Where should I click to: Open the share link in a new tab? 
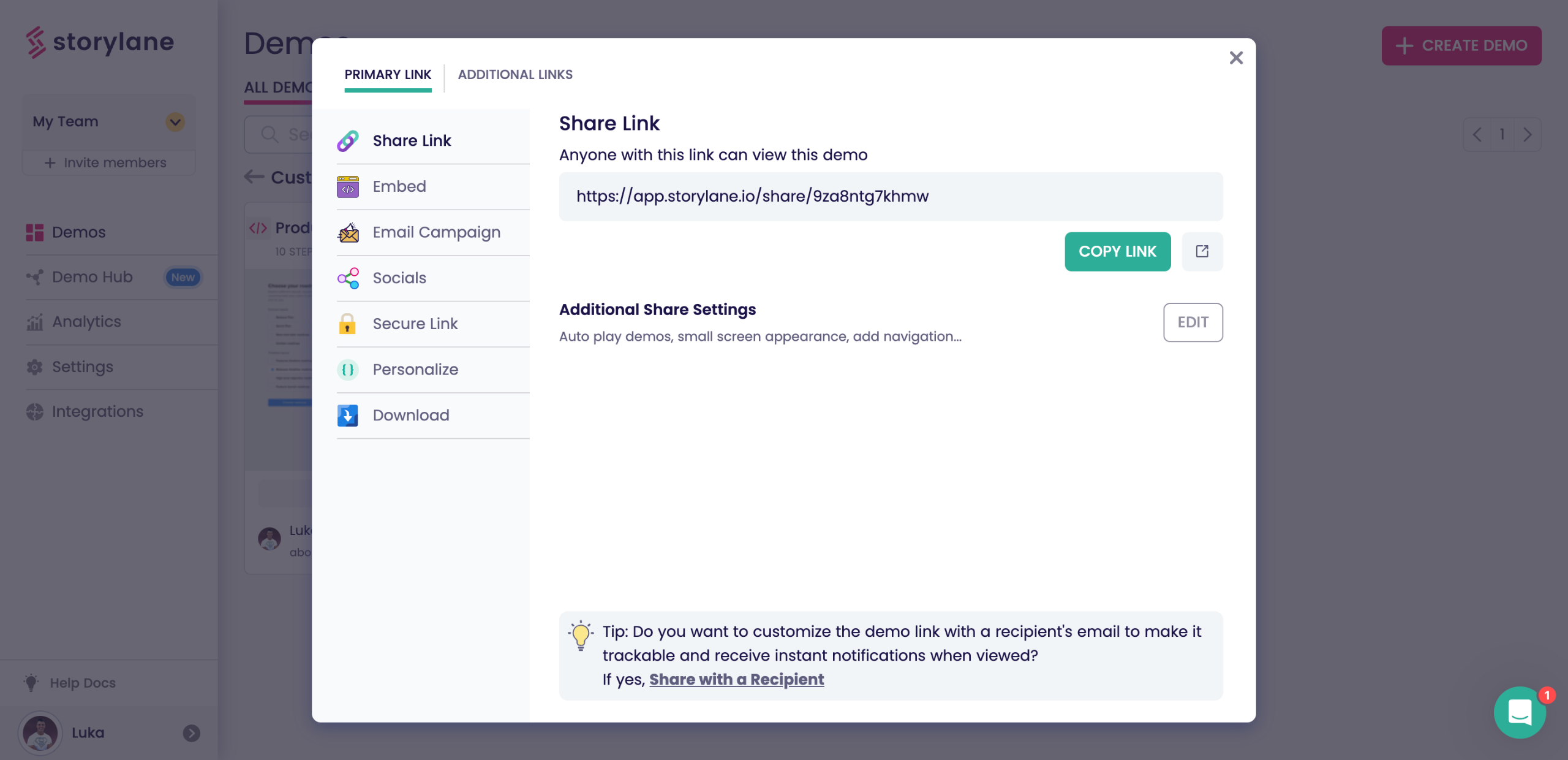1202,251
